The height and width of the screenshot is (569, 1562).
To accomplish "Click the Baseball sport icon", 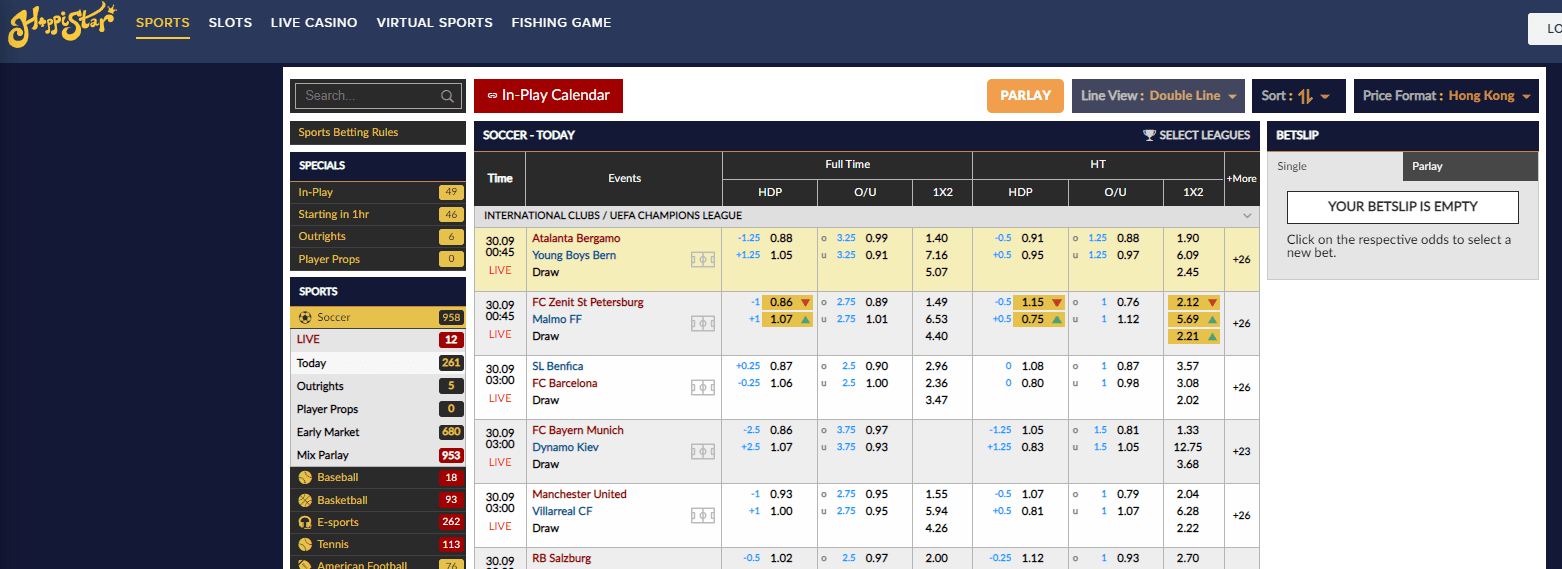I will 305,477.
